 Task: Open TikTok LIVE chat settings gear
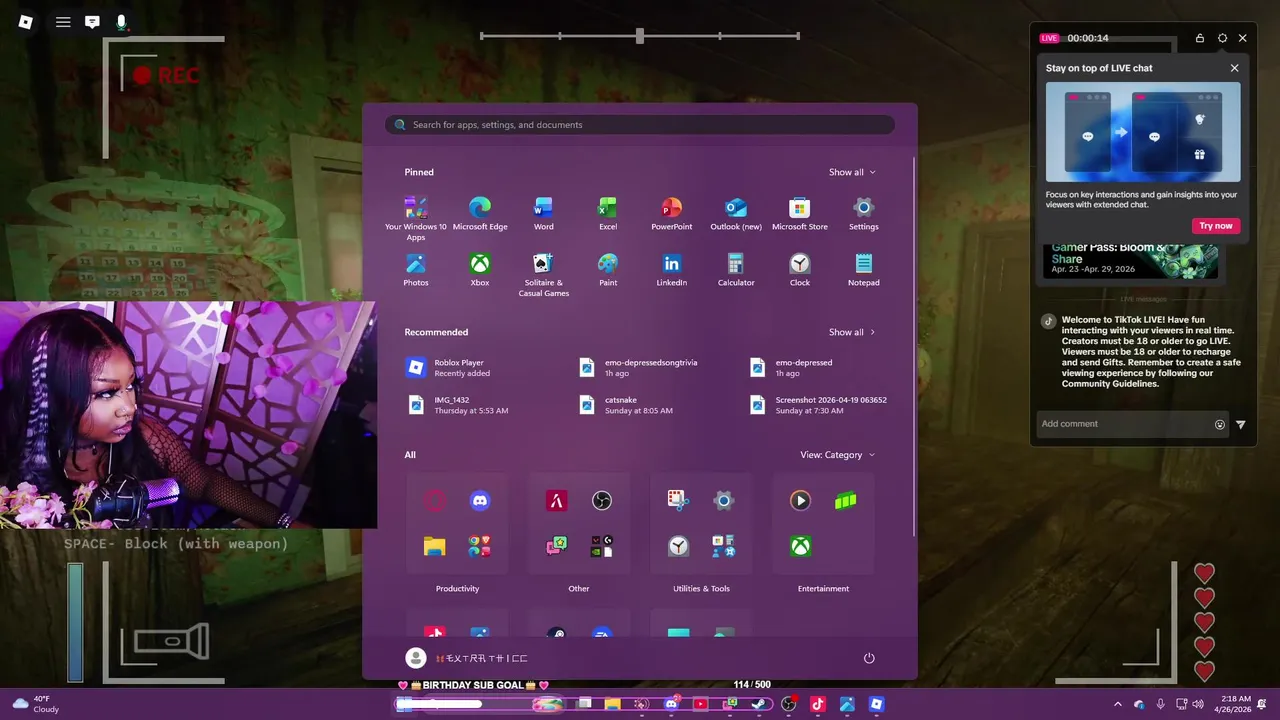tap(1222, 38)
